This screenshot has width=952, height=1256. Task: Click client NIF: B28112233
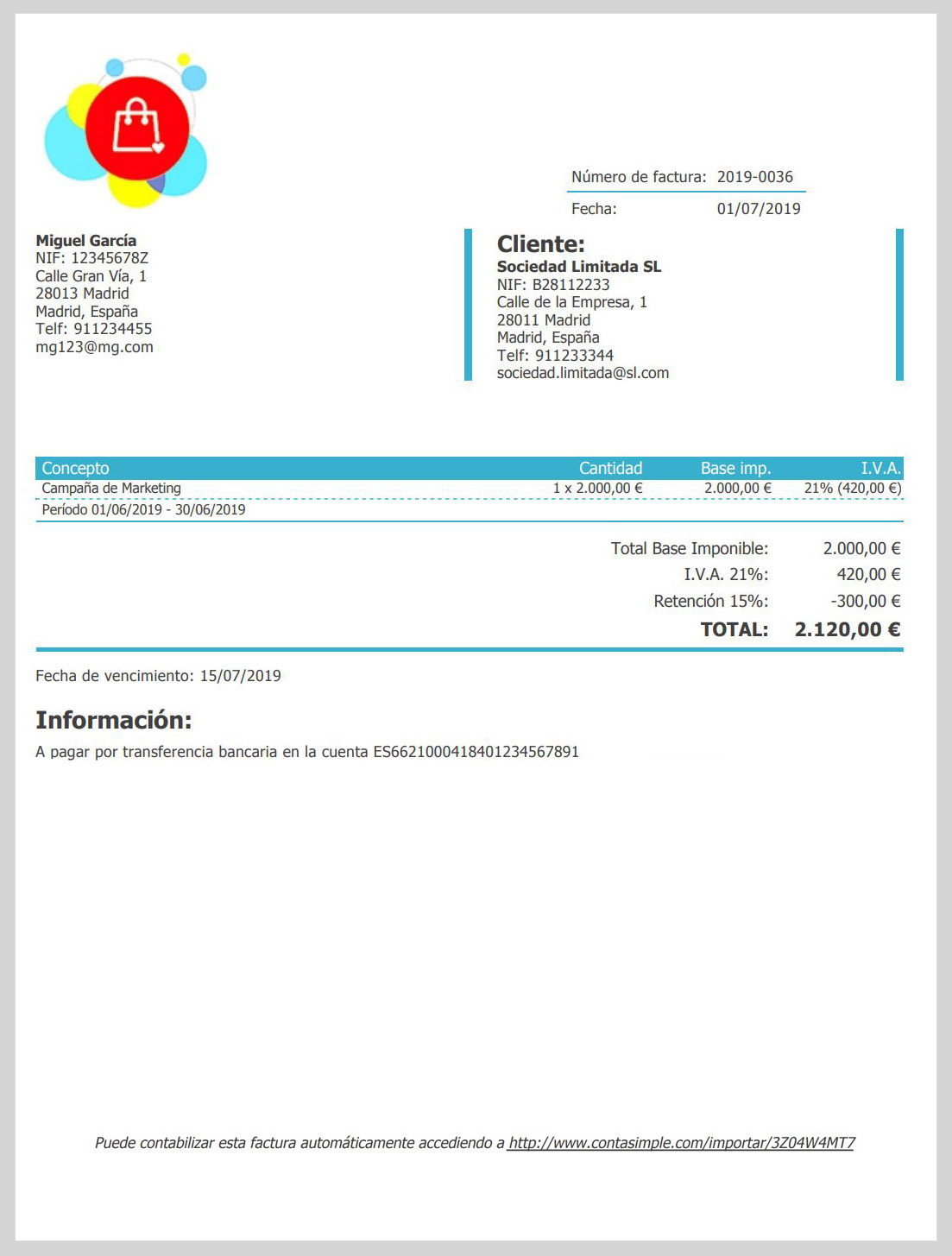click(553, 285)
